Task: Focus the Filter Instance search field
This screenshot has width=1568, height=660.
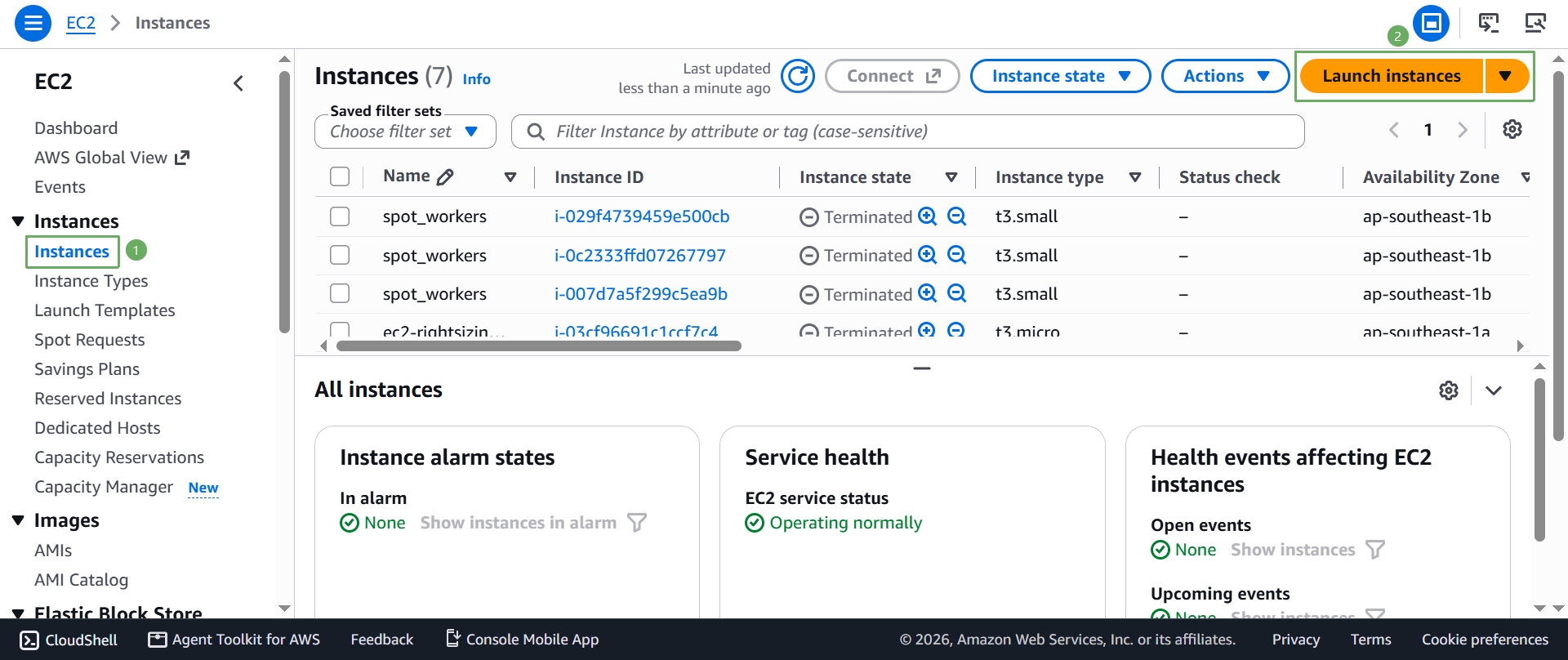Action: point(908,132)
